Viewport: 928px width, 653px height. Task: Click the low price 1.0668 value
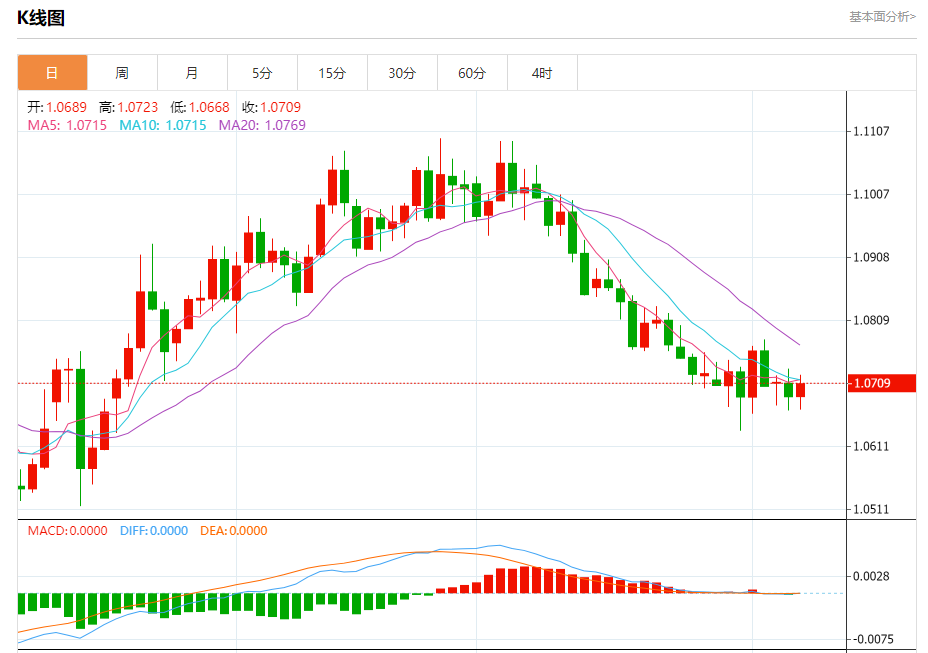pos(210,107)
